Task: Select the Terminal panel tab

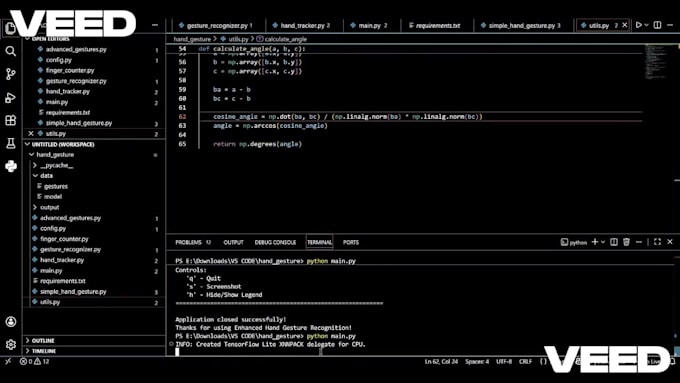Action: pyautogui.click(x=320, y=242)
